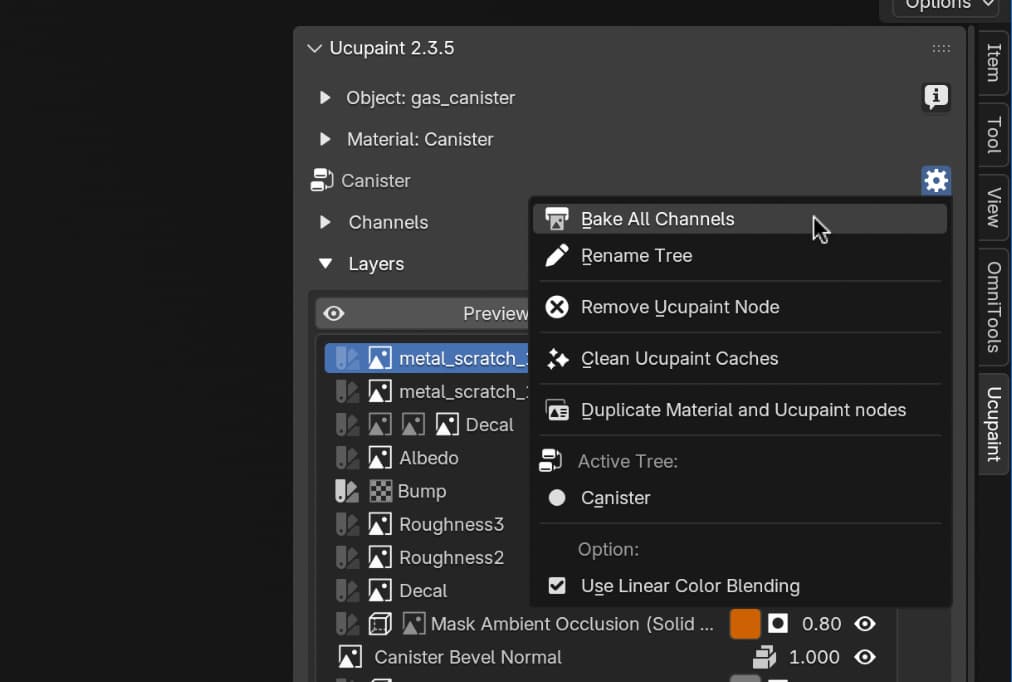The image size is (1012, 682).
Task: Hide the Canister Bevel Normal layer with its eye
Action: (x=865, y=657)
